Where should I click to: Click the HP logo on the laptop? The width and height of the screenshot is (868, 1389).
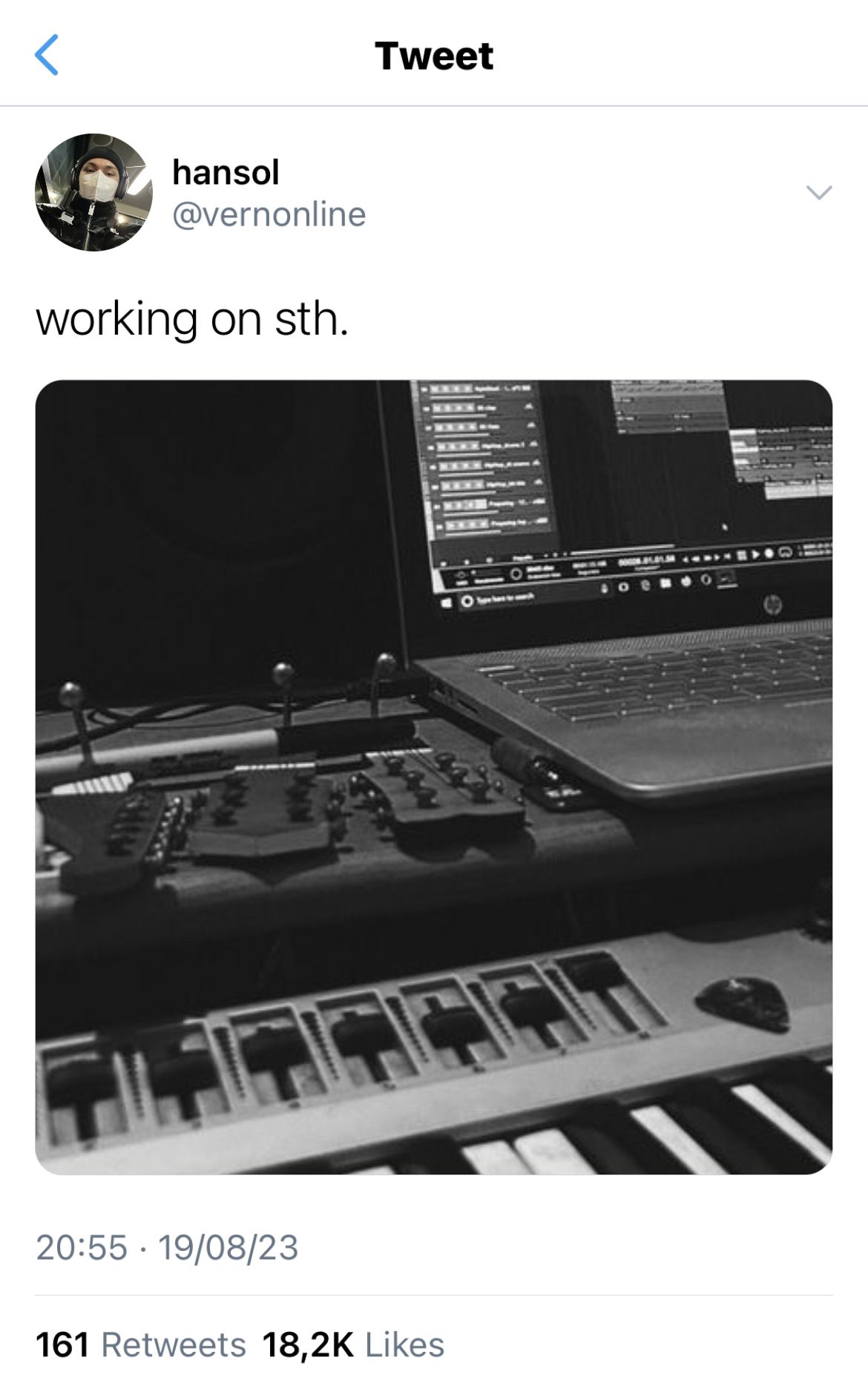[772, 604]
